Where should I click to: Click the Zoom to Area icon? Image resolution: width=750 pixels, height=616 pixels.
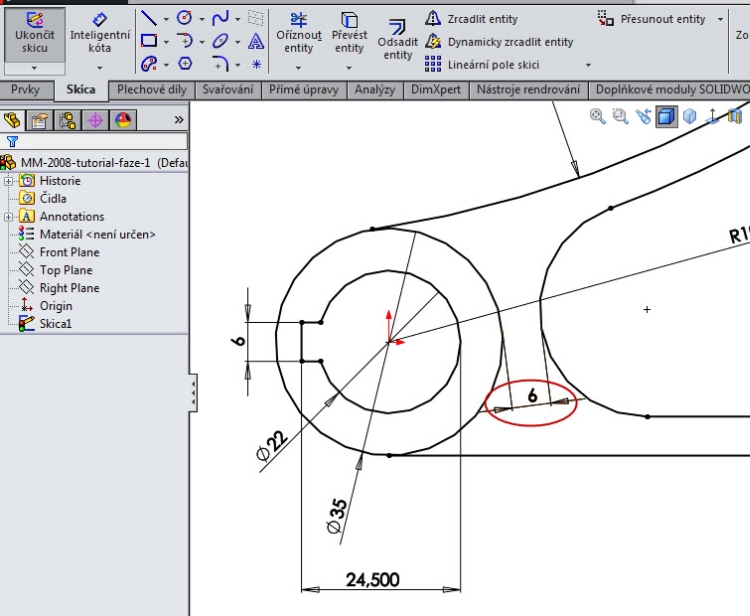click(620, 116)
